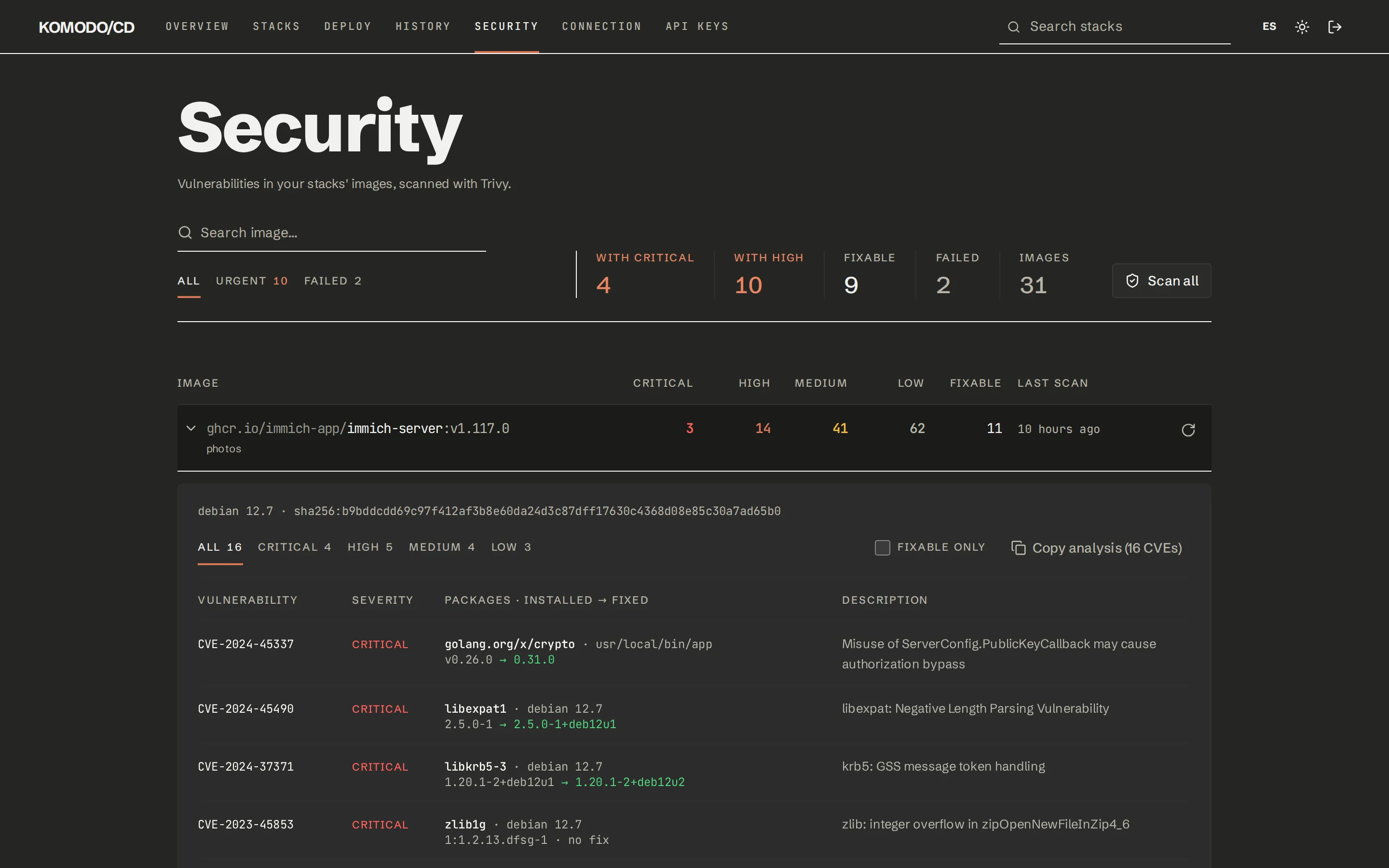Open the Deploy nav tab
The image size is (1389, 868).
[x=348, y=27]
